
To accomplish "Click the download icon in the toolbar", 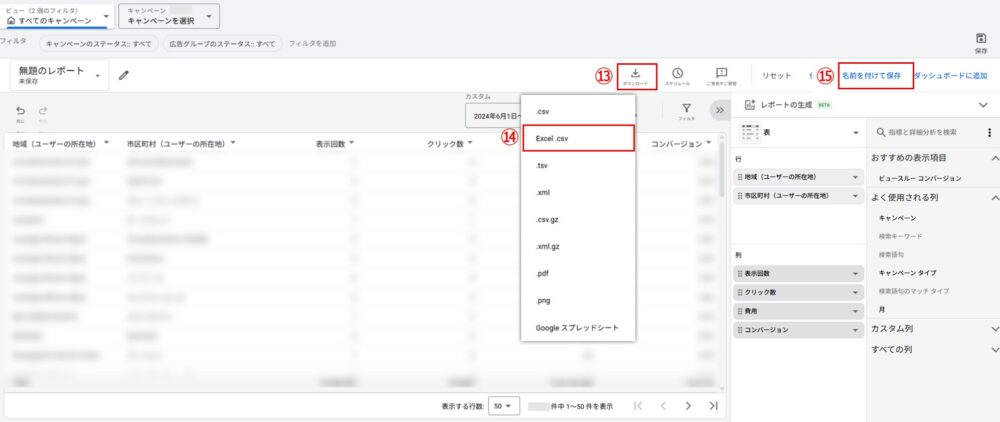I will (x=636, y=75).
